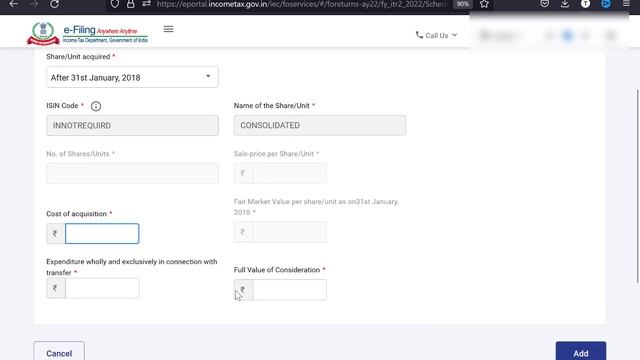The image size is (640, 360).
Task: Click the Add button
Action: 581,352
